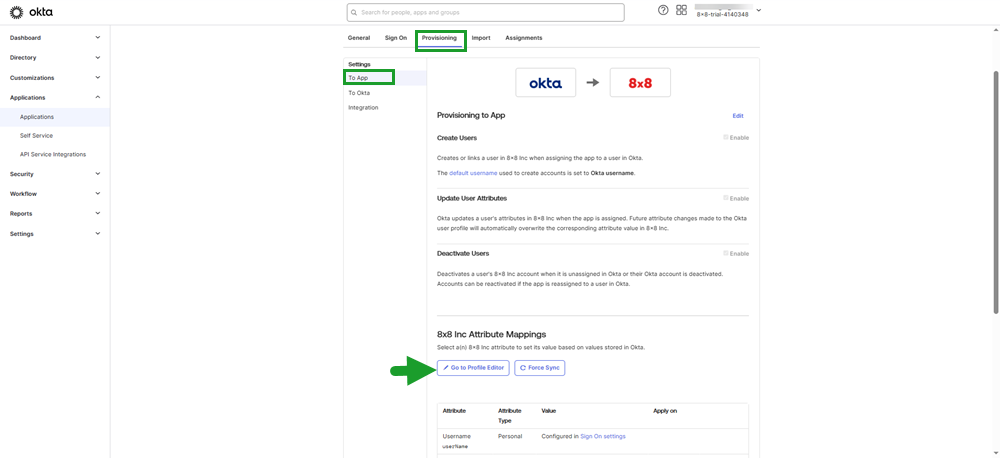Collapse the Applications menu chevron
The image size is (1000, 459).
coord(98,98)
